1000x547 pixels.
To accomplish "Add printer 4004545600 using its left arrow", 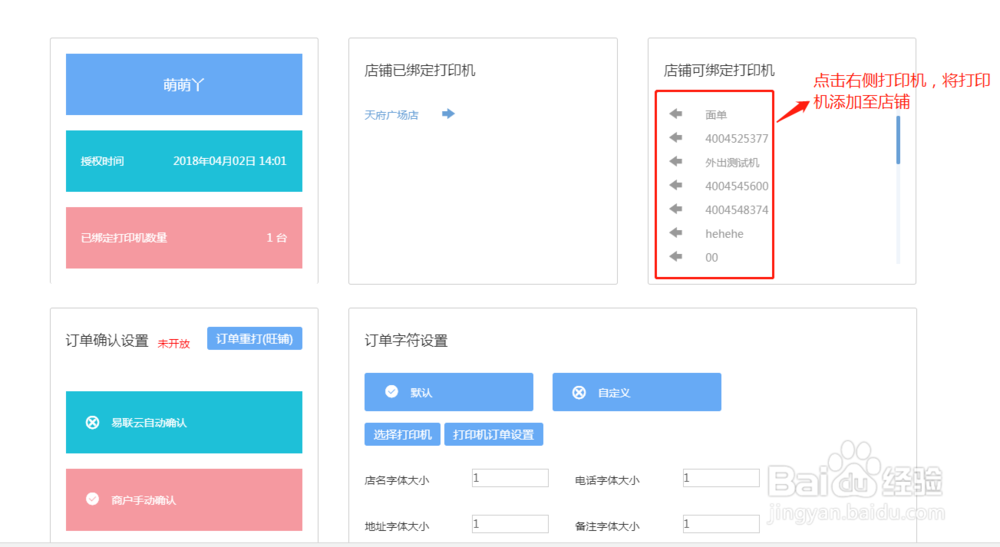I will (x=676, y=186).
